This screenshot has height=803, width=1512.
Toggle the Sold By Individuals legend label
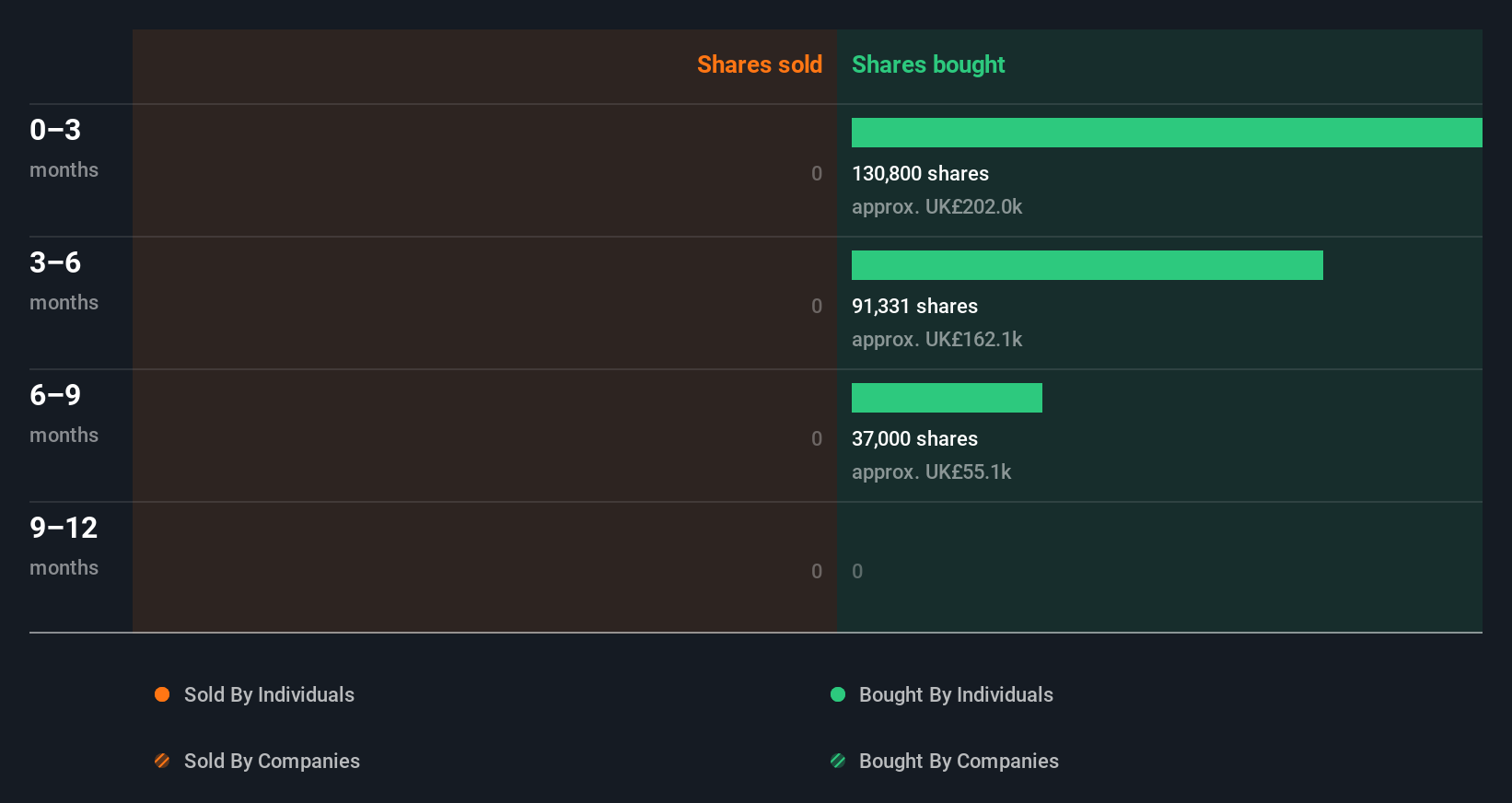pos(269,694)
